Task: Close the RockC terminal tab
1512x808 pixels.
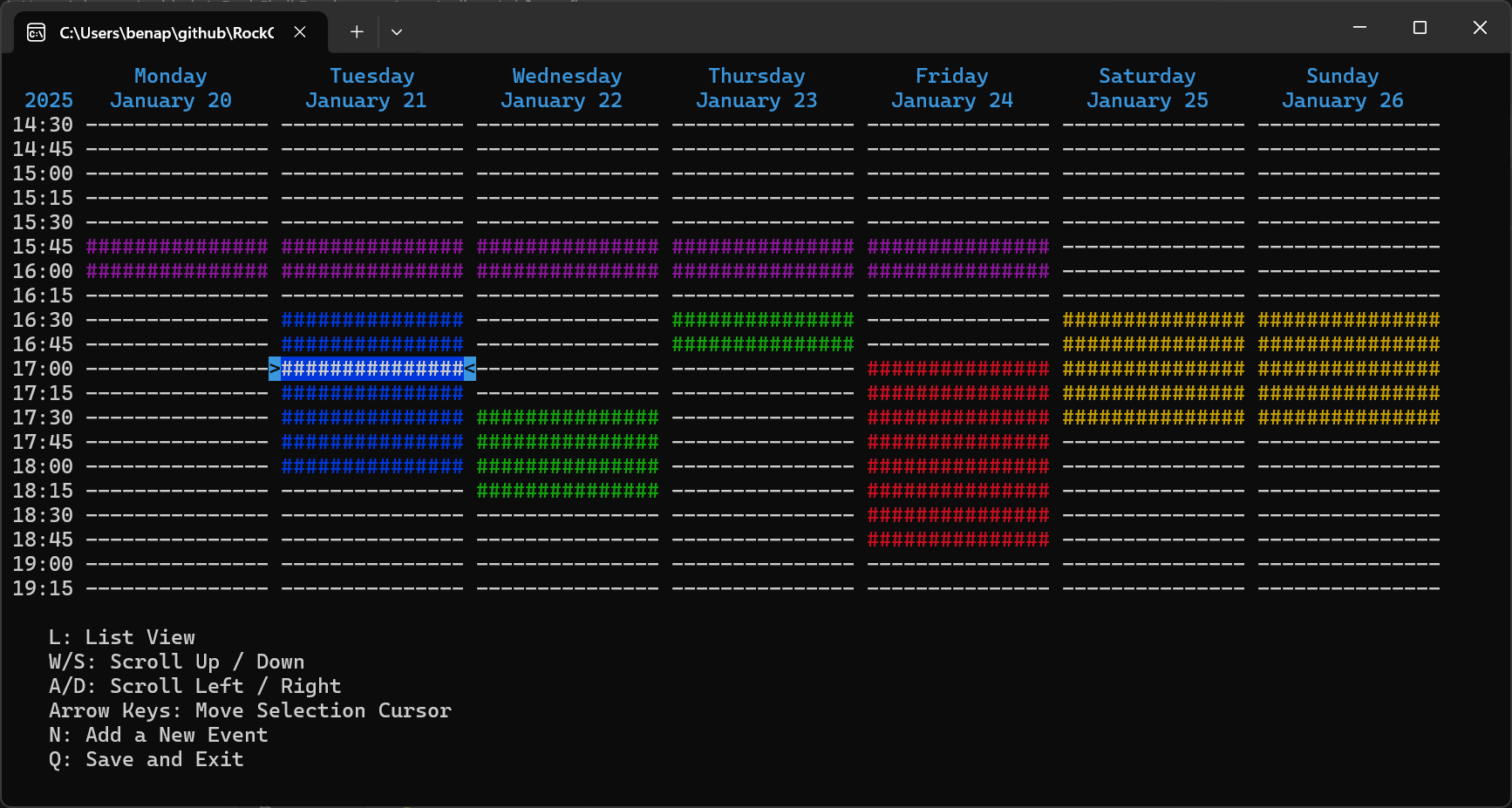Action: click(x=299, y=32)
